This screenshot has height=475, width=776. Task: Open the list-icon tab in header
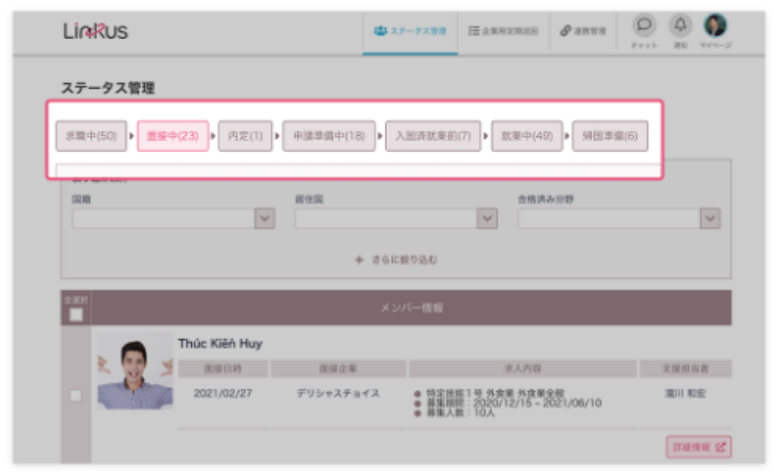pyautogui.click(x=503, y=31)
